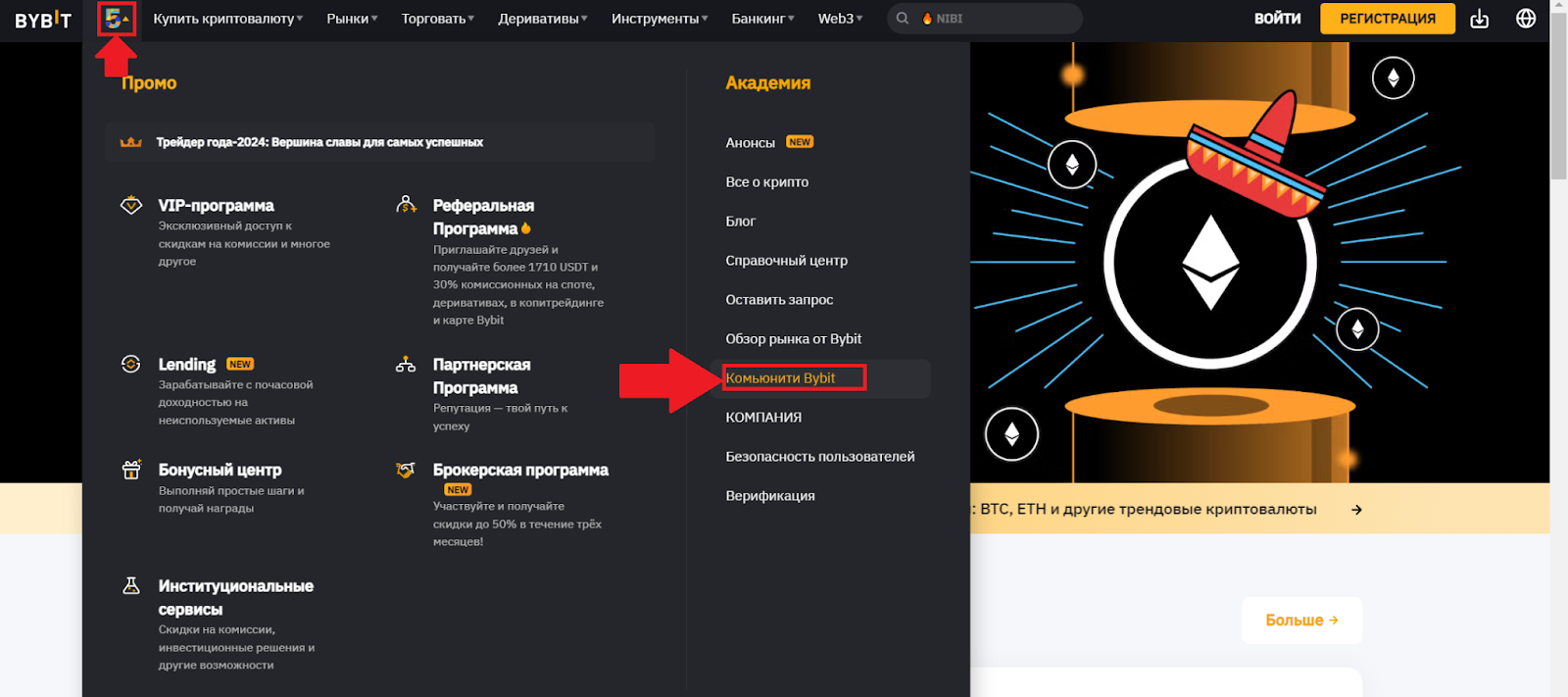1568x697 pixels.
Task: Open Все о крипто
Action: click(x=767, y=182)
